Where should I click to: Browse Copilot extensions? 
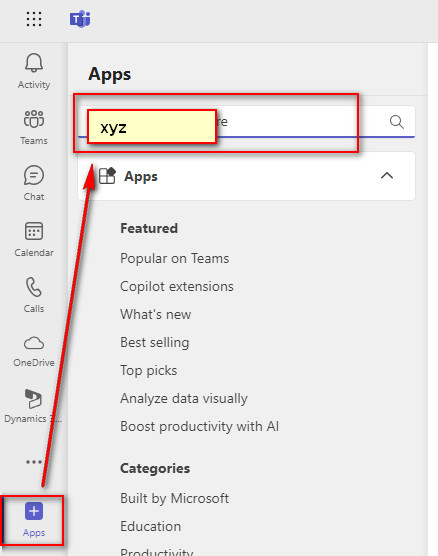(x=177, y=286)
